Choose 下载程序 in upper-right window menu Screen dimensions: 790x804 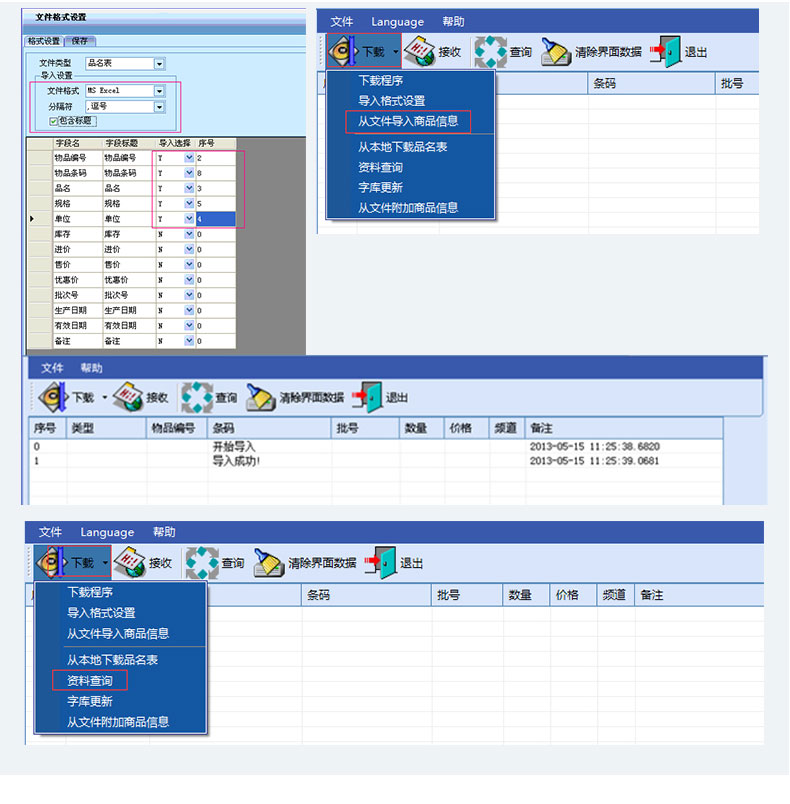(380, 81)
